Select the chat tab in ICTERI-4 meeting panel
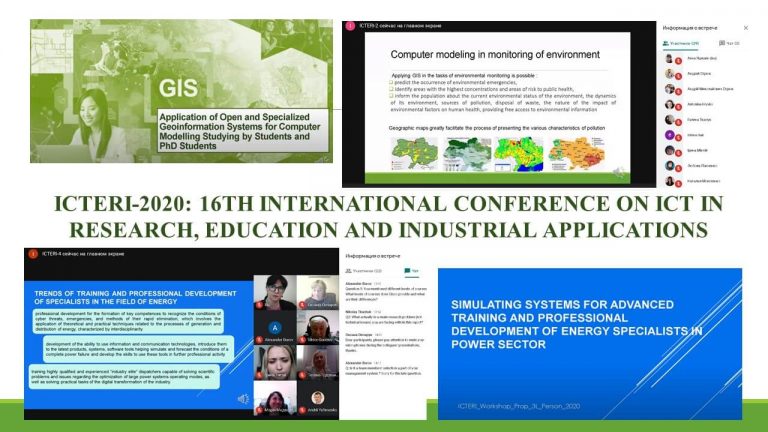Image resolution: width=768 pixels, height=432 pixels. [411, 271]
